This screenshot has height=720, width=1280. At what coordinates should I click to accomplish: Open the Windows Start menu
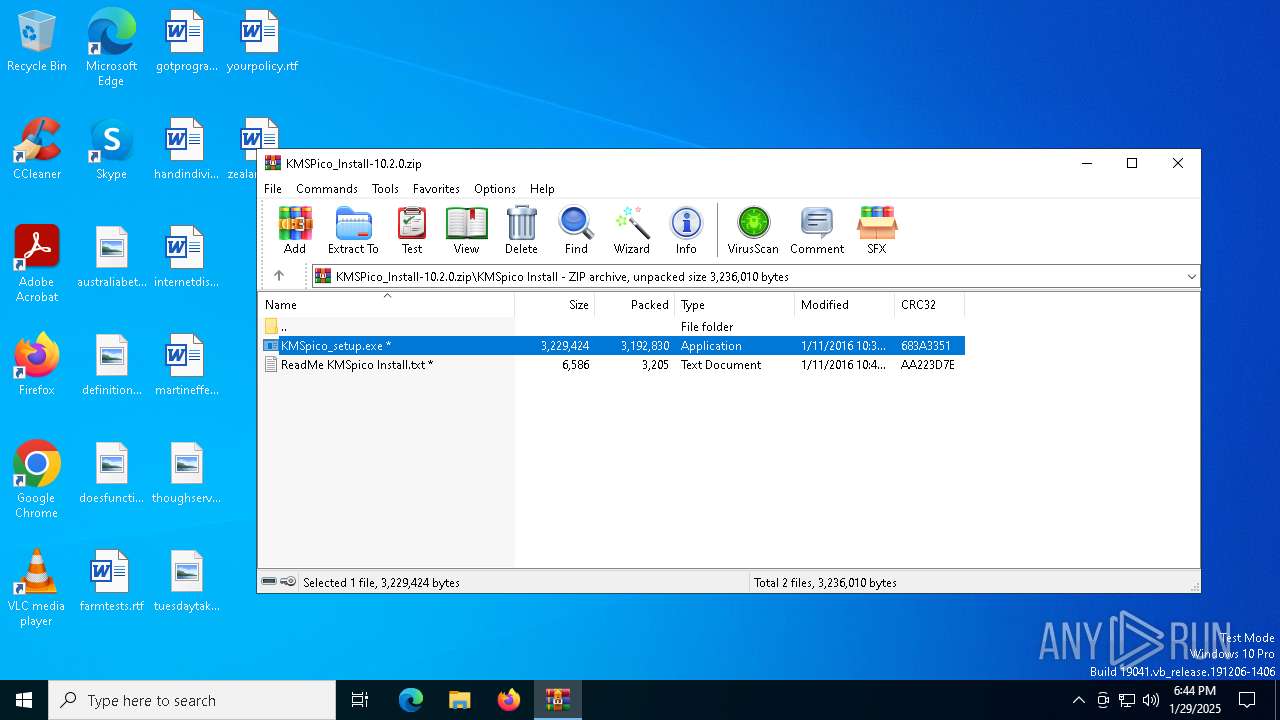tap(24, 700)
